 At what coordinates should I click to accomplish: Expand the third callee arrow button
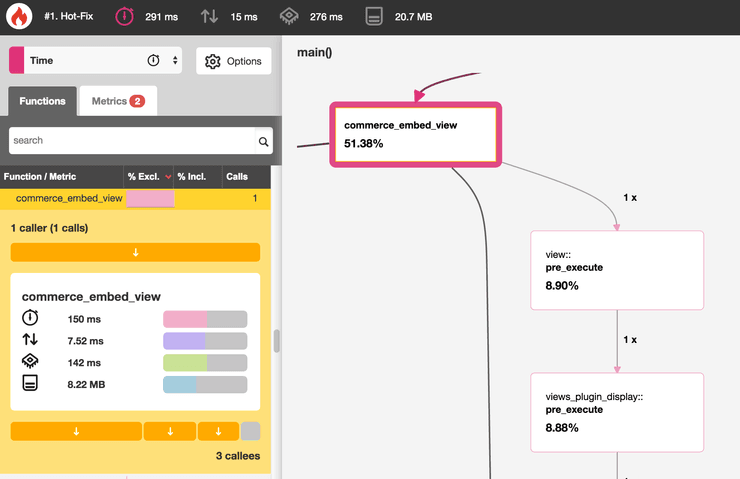[218, 431]
